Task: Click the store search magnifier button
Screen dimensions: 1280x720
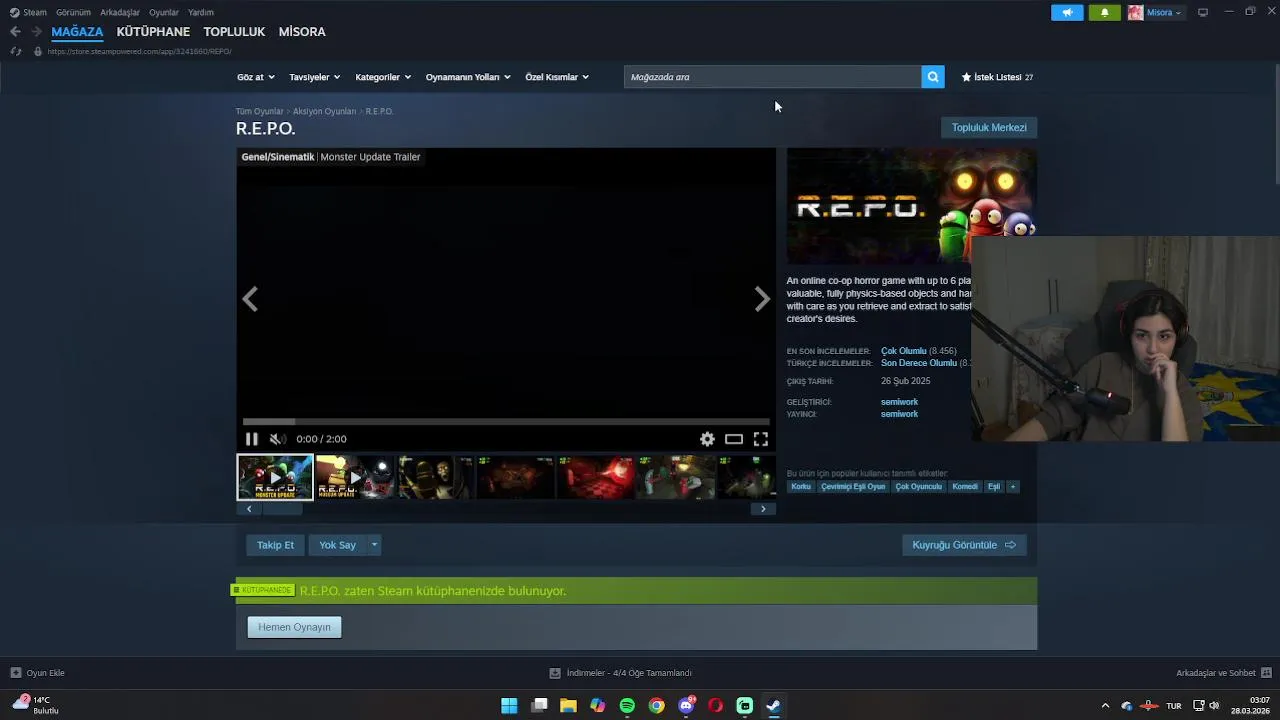Action: pos(933,77)
